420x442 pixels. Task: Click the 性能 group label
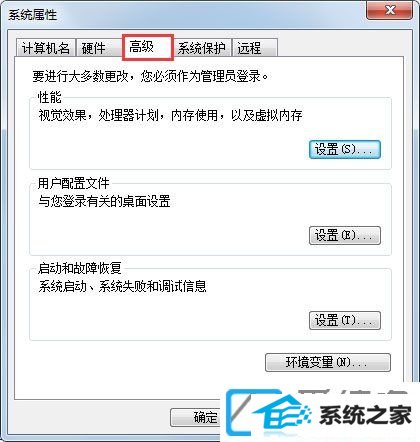click(50, 97)
